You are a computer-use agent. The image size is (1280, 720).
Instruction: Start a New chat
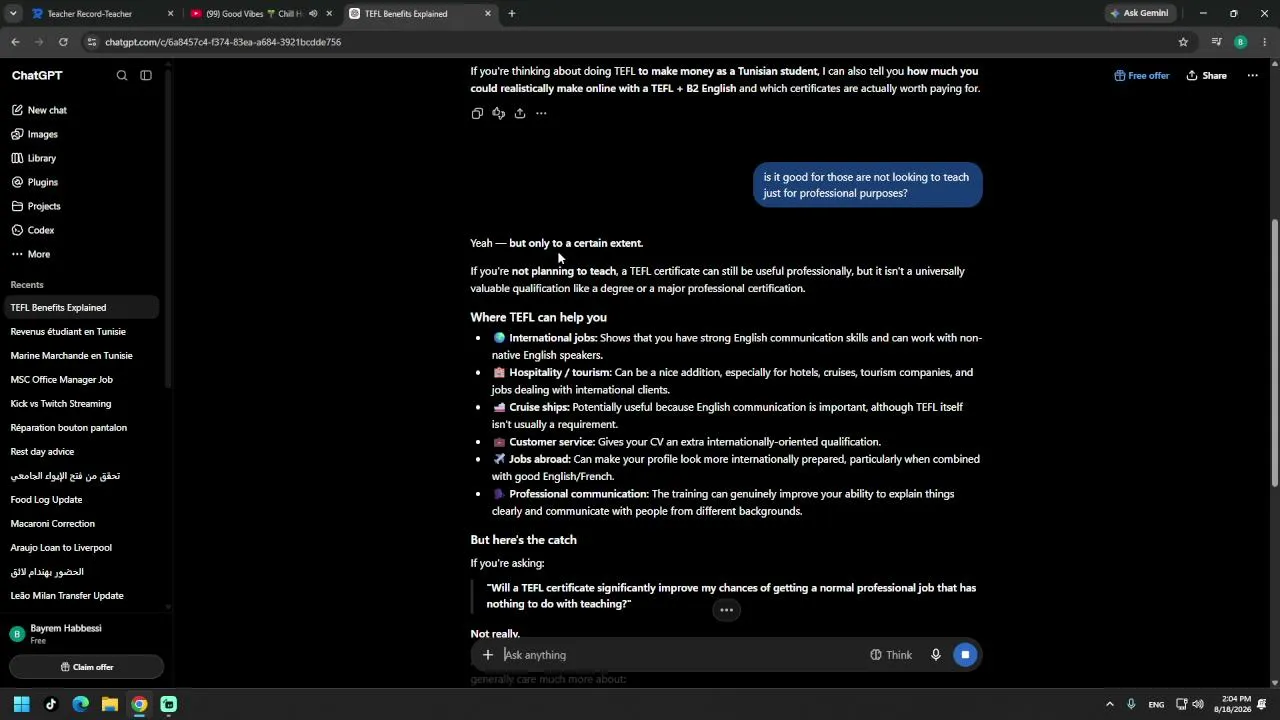click(80, 110)
